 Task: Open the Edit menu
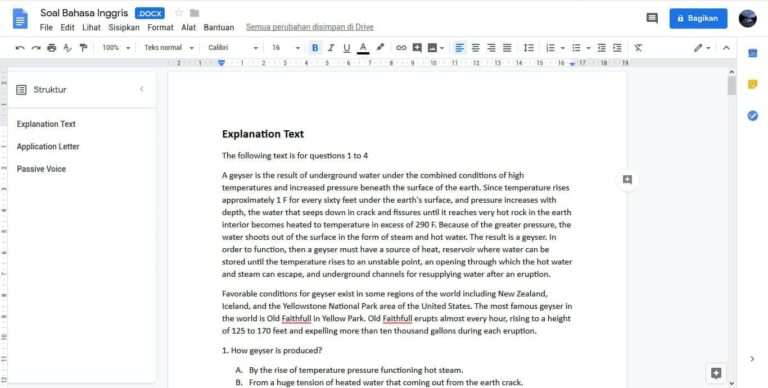67,27
